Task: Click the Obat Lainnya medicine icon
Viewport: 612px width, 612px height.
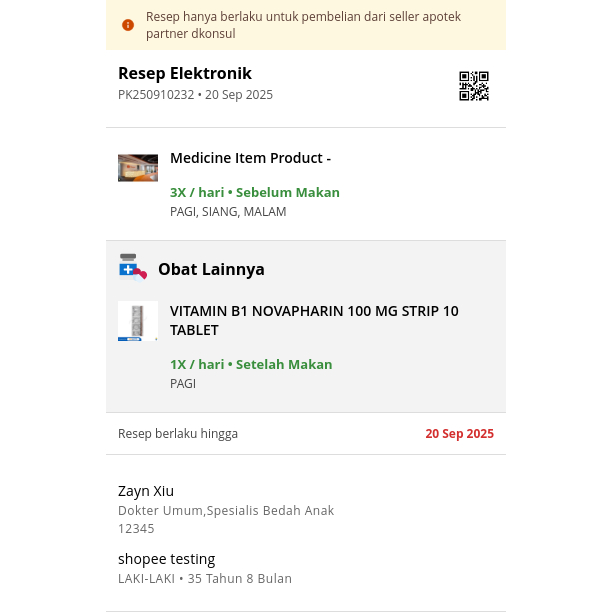Action: click(132, 267)
